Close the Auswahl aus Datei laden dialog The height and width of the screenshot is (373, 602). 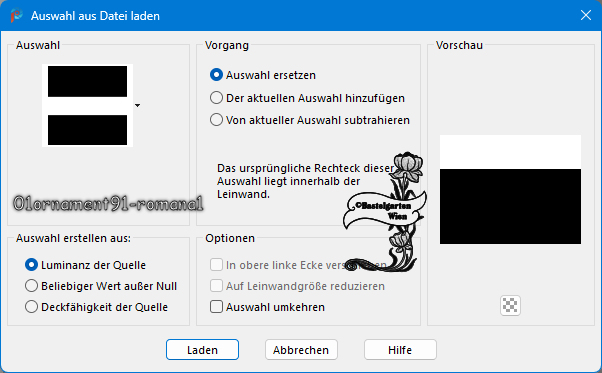pos(586,15)
